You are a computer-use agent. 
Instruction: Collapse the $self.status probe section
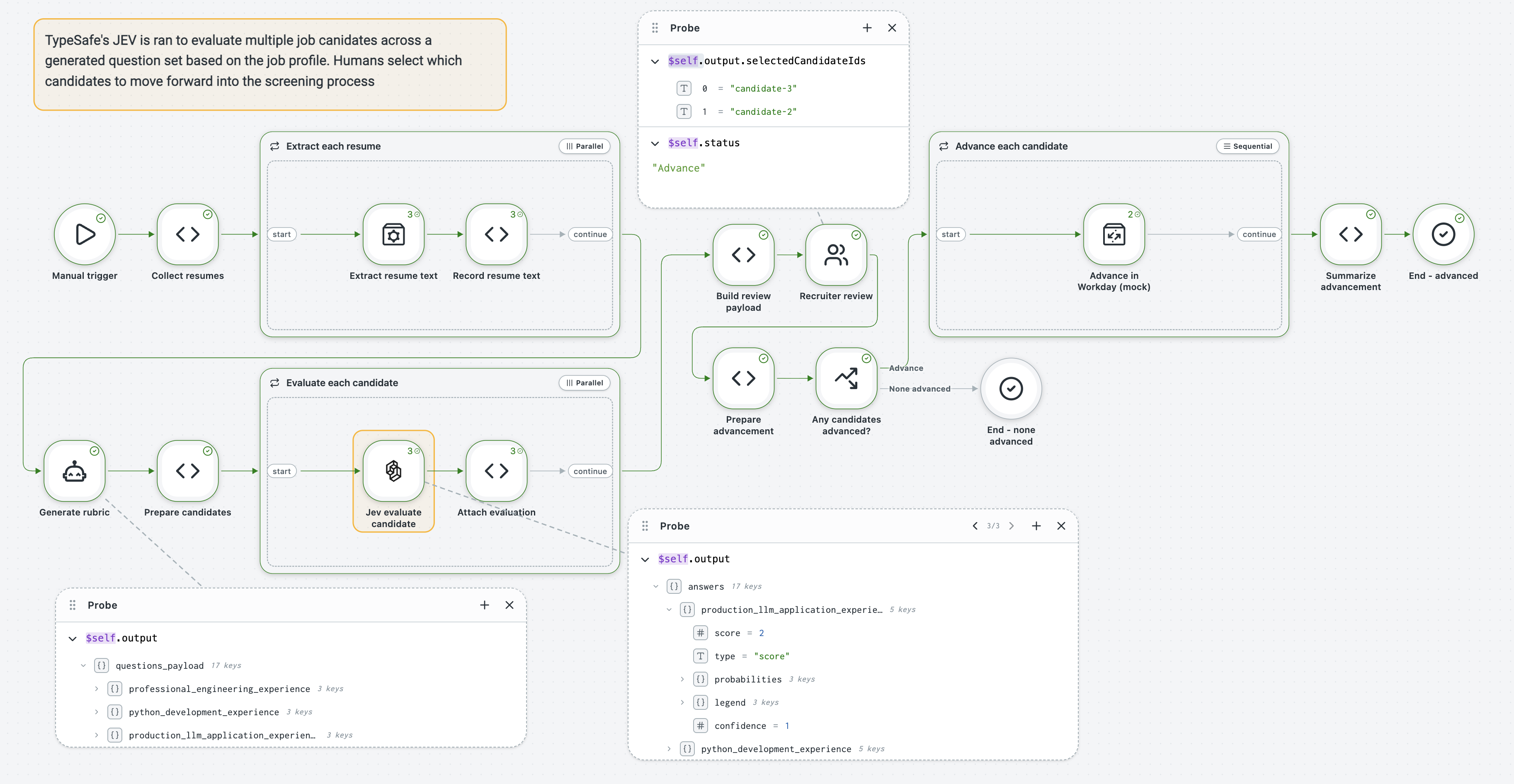[655, 143]
